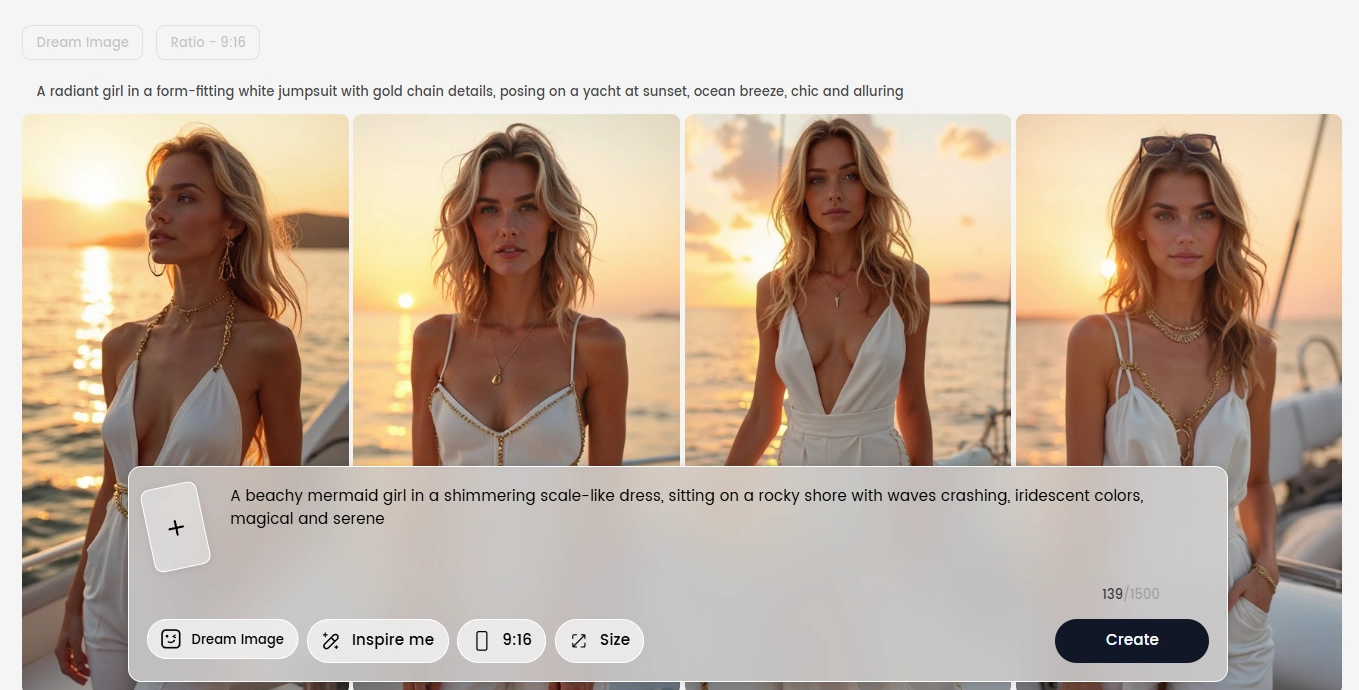Screen dimensions: 1359x690
Task: Open third result image with deep V-neck jumpsuit
Action: (847, 290)
